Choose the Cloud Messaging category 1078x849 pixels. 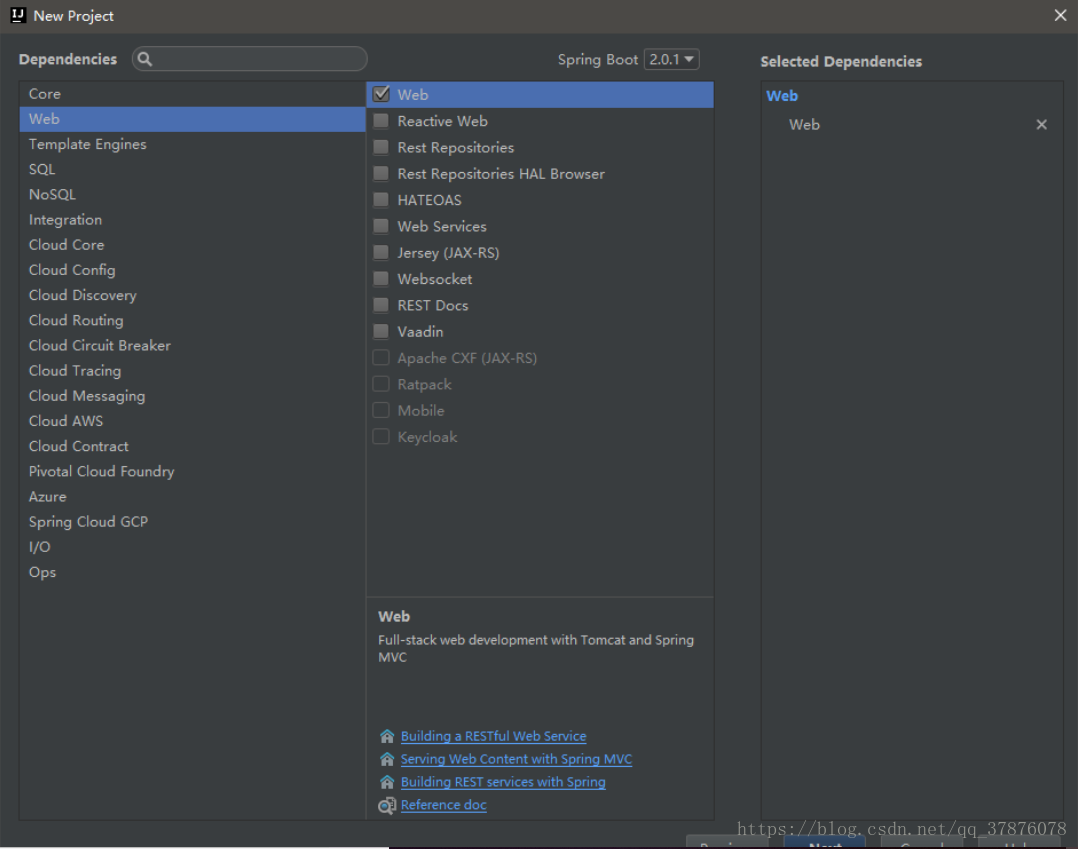192,396
